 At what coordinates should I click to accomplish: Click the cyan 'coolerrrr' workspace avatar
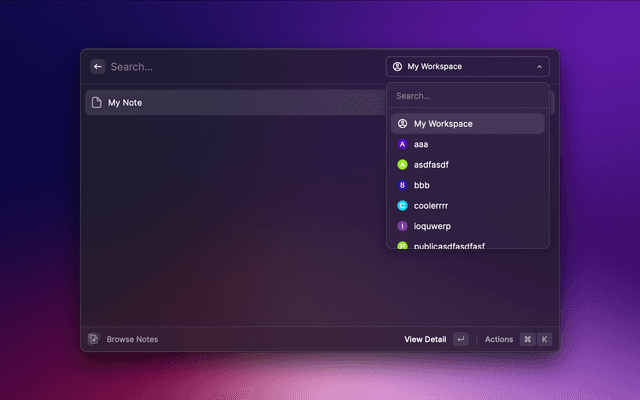pyautogui.click(x=402, y=206)
